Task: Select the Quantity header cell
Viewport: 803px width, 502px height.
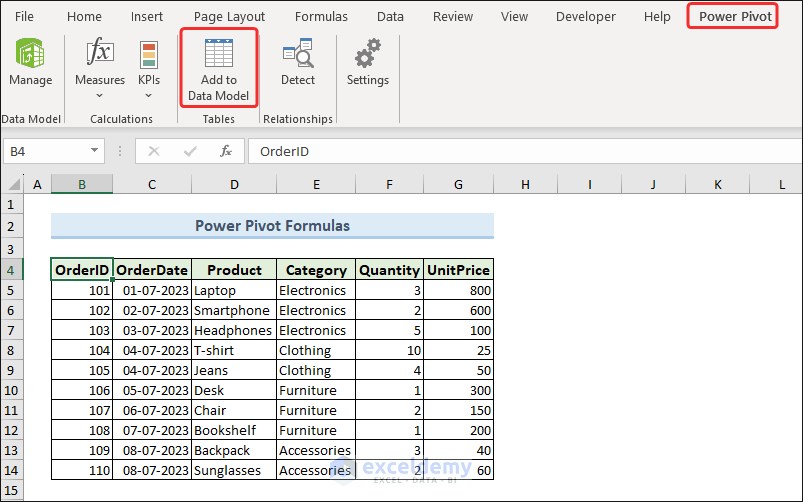Action: (x=390, y=269)
